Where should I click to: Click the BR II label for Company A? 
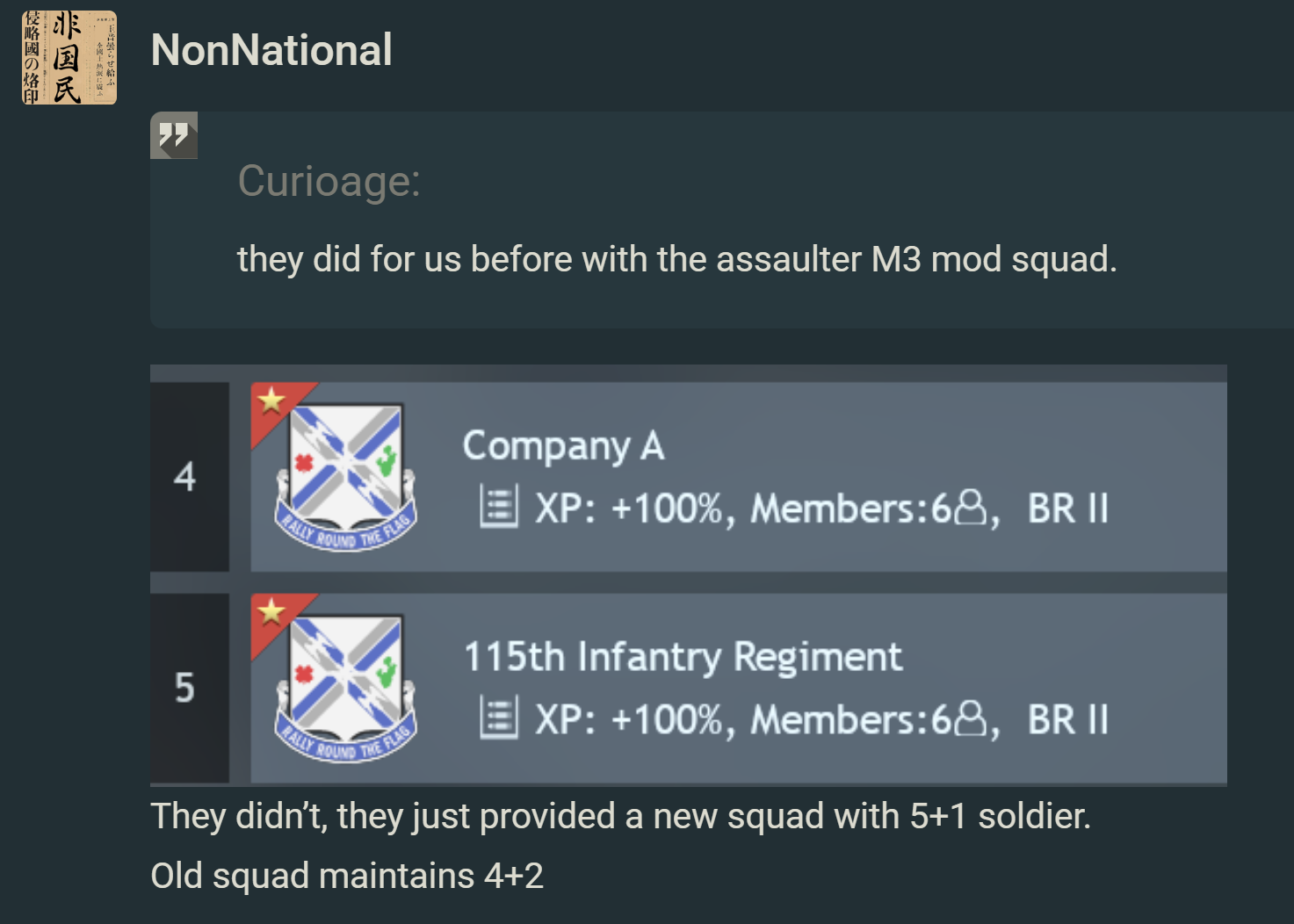click(1067, 509)
